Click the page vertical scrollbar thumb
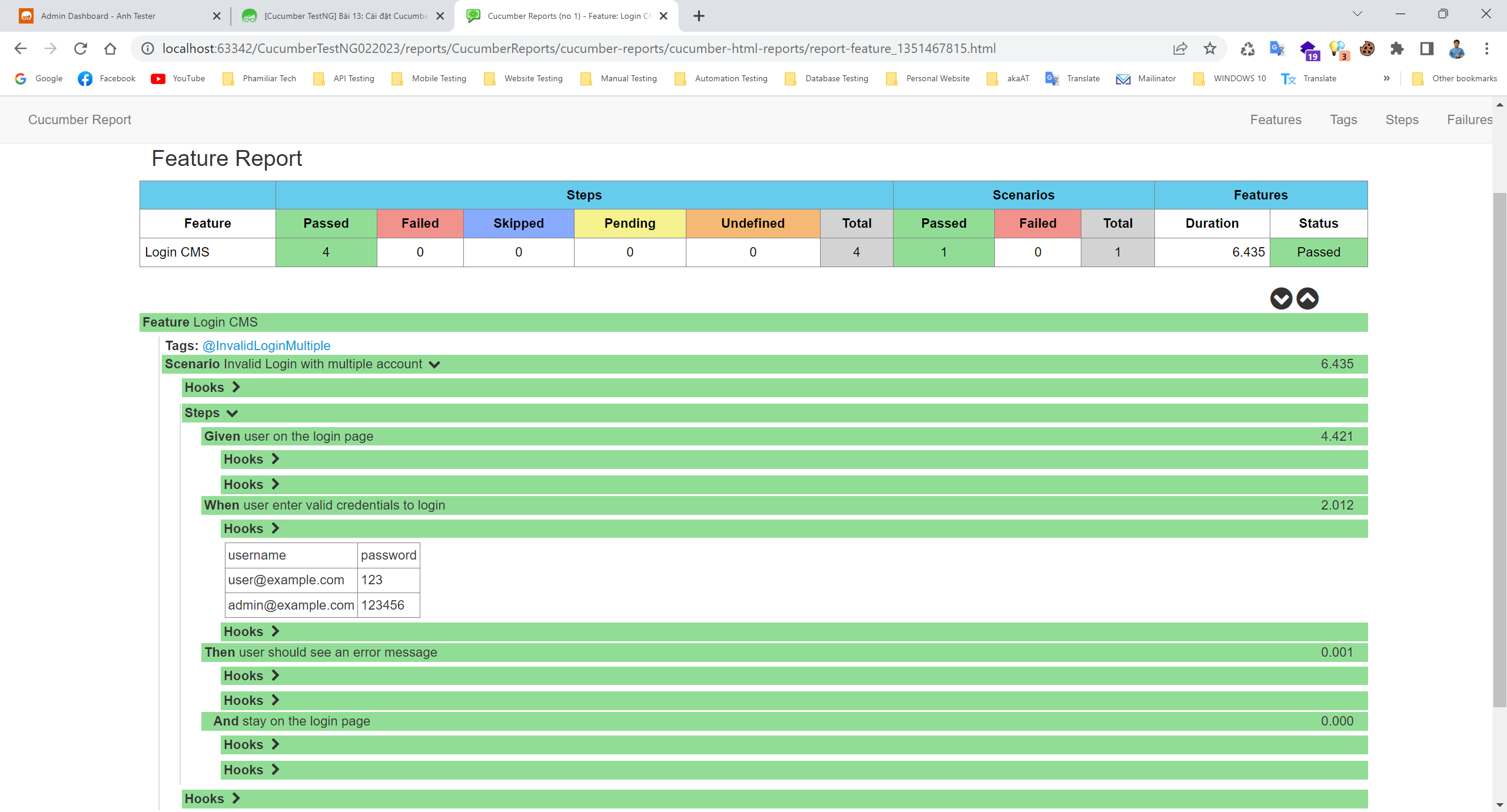1507x812 pixels. pos(1499,447)
